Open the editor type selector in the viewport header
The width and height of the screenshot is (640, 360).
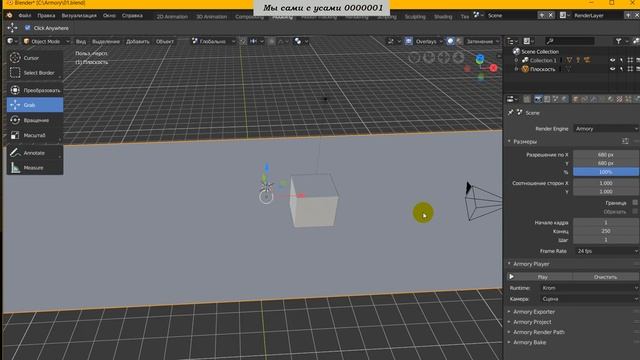pos(11,41)
